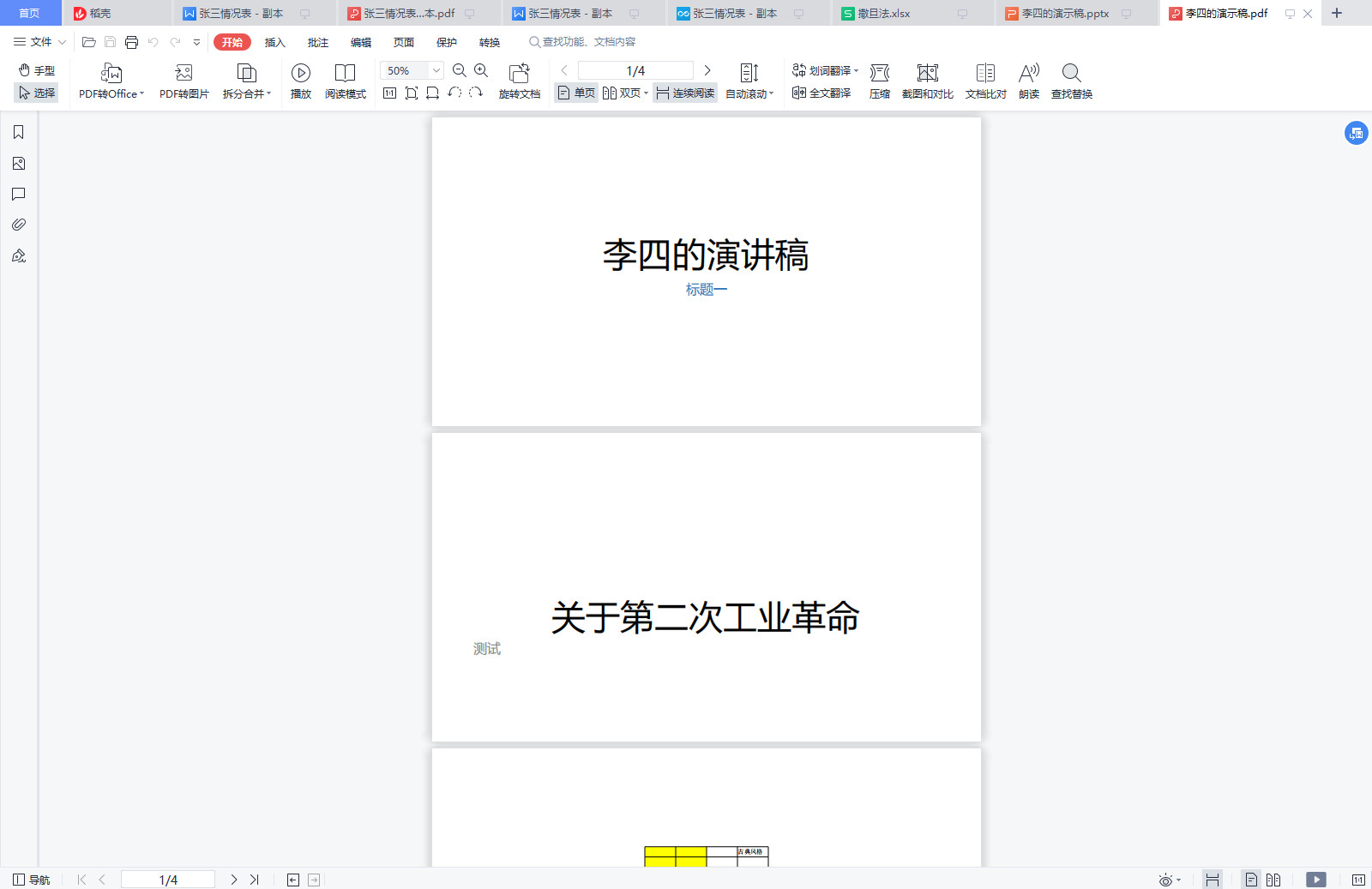
Task: Click the 查找功能 search box
Action: [x=583, y=42]
